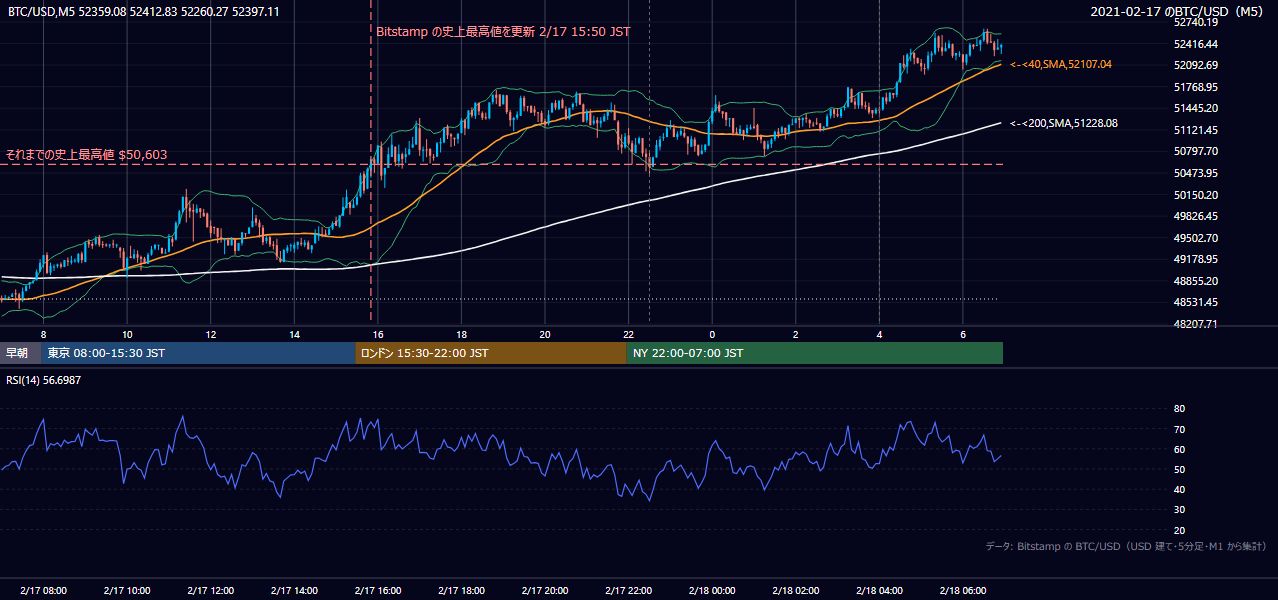Click the 'Bitstamp の史上最高値を更新 2/17 15:50 JST' annotation

[x=503, y=32]
